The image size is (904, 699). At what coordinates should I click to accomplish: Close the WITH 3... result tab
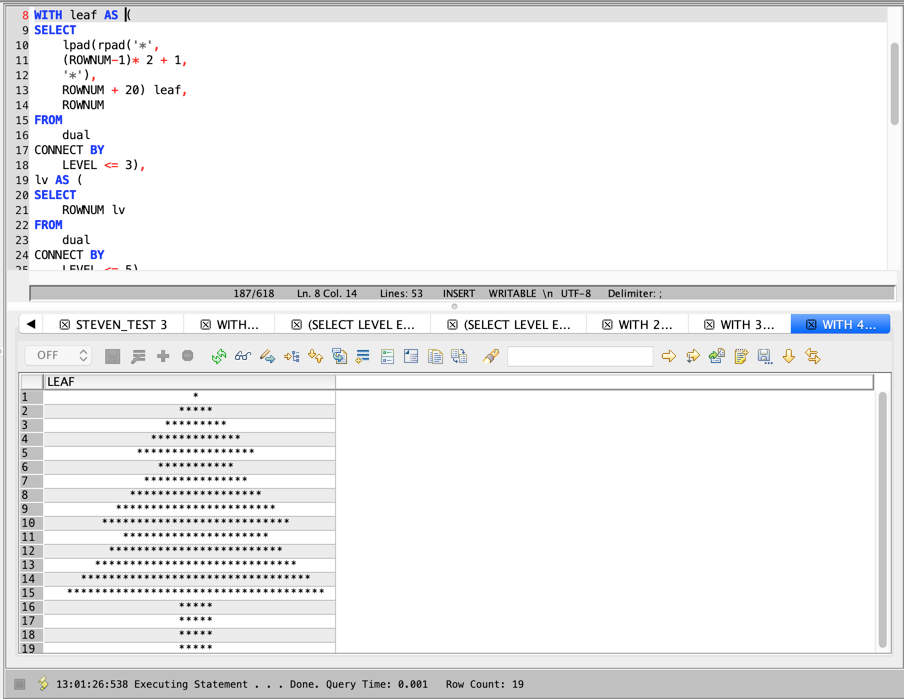tap(709, 325)
